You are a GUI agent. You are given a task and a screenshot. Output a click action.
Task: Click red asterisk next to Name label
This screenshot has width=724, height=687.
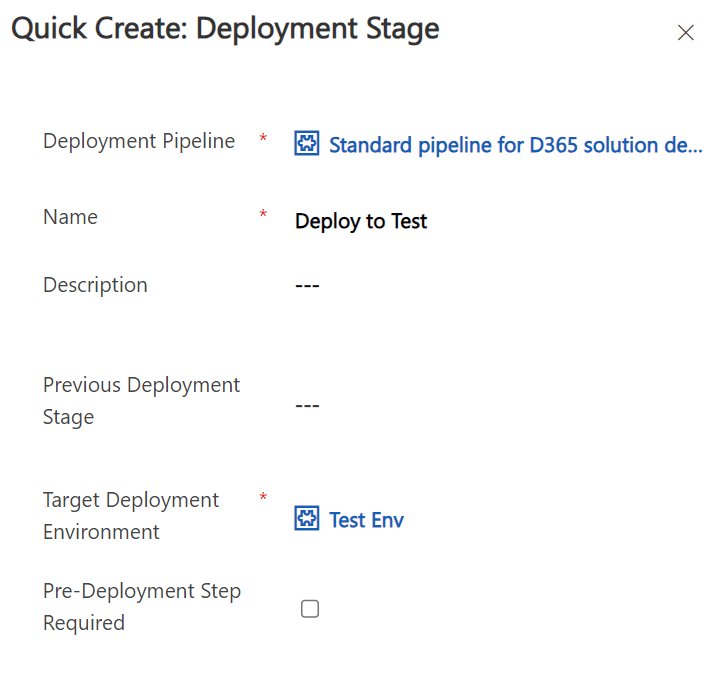click(x=263, y=215)
